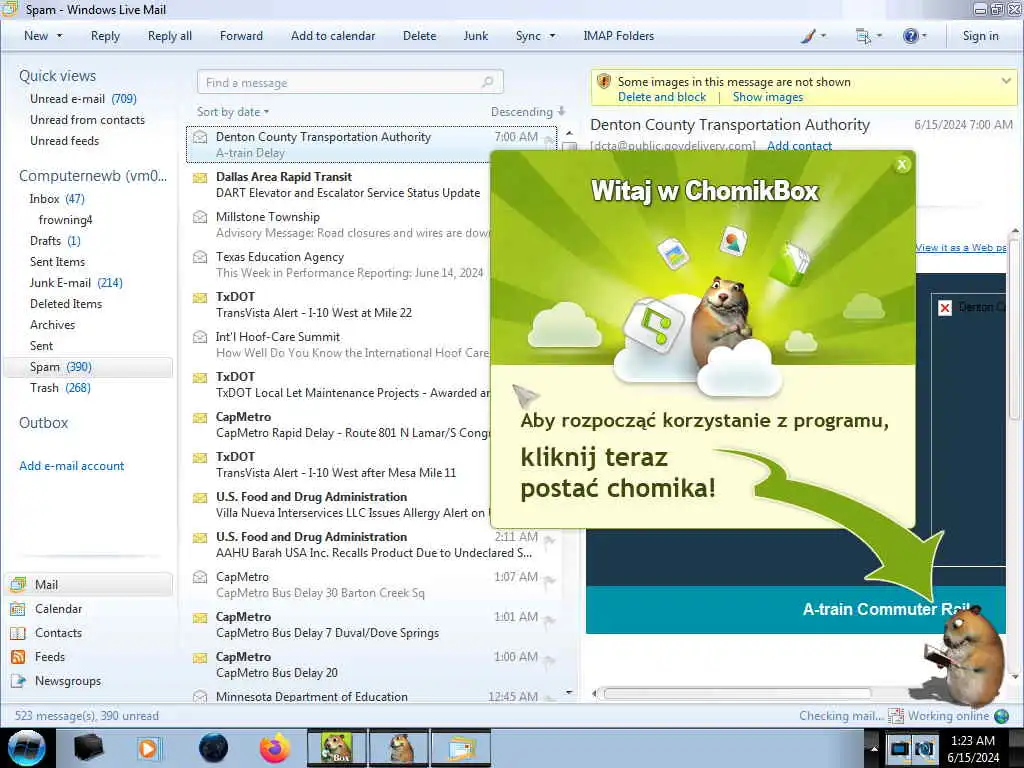Click the message list scroll-down arrow

tap(569, 692)
